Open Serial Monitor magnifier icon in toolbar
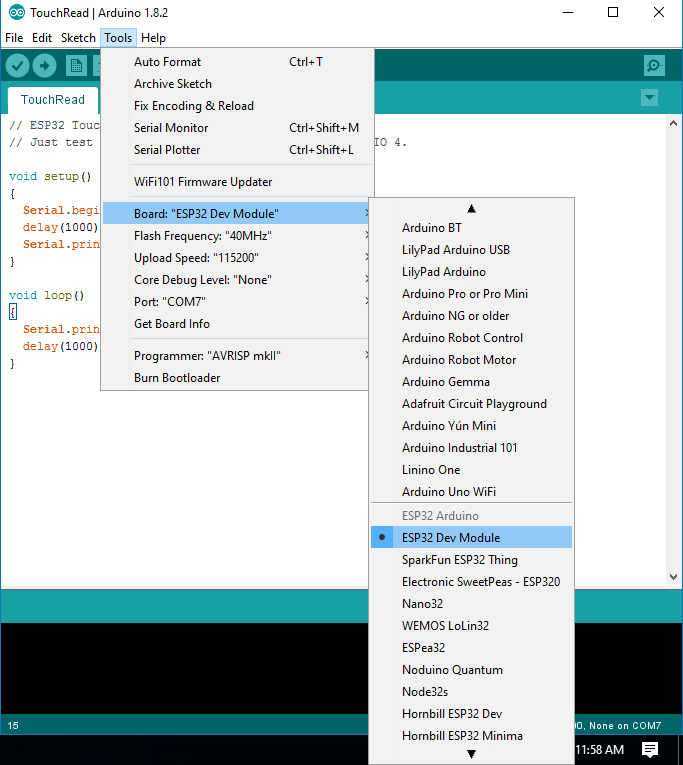 tap(654, 66)
